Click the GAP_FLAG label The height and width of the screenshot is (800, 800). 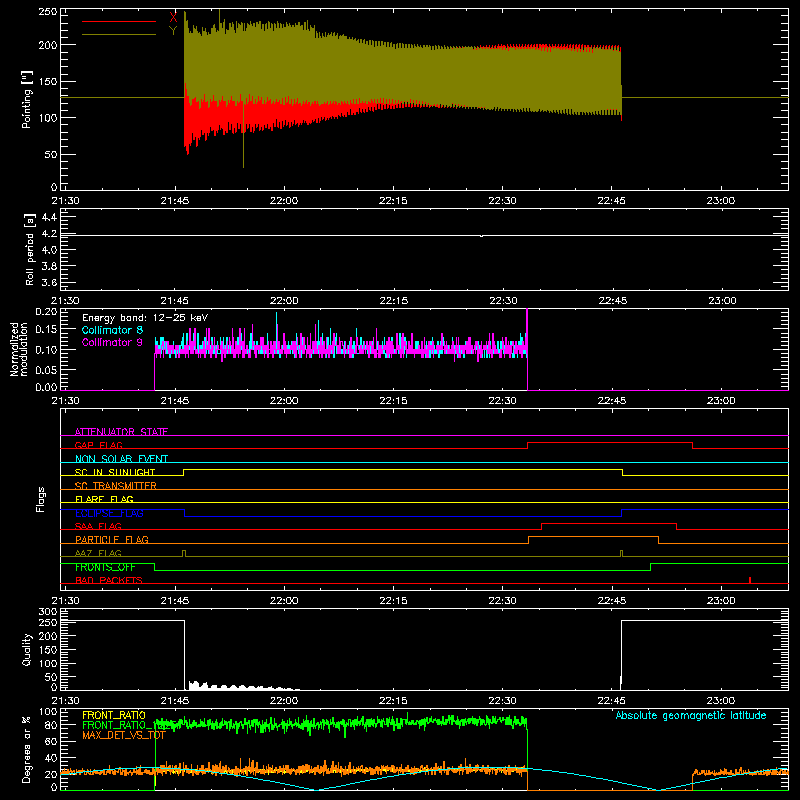(x=98, y=445)
